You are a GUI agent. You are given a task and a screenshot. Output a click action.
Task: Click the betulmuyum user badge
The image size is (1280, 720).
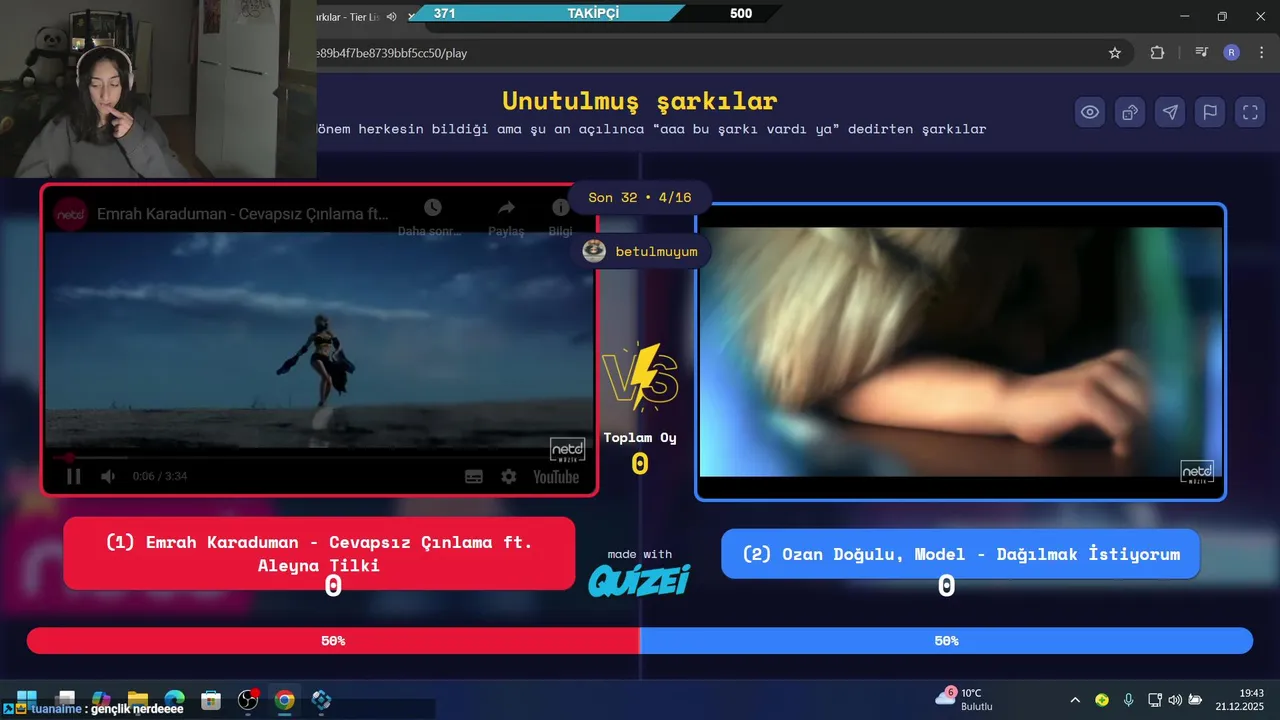tap(641, 251)
